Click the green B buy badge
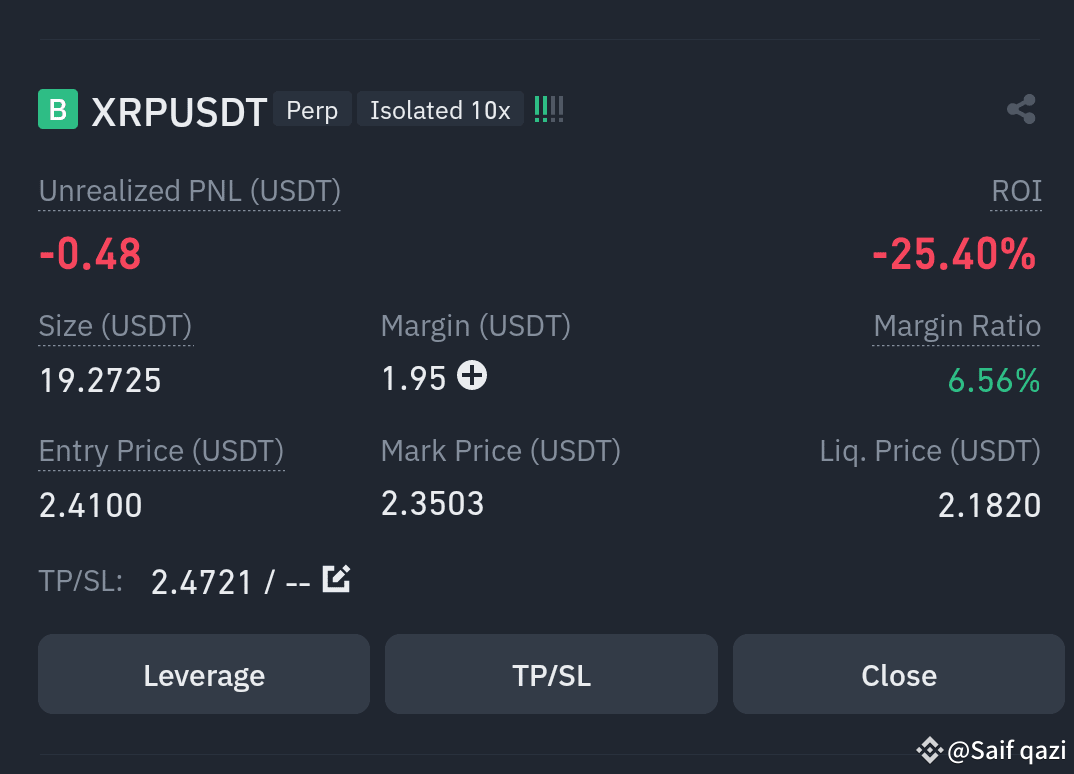 coord(58,110)
